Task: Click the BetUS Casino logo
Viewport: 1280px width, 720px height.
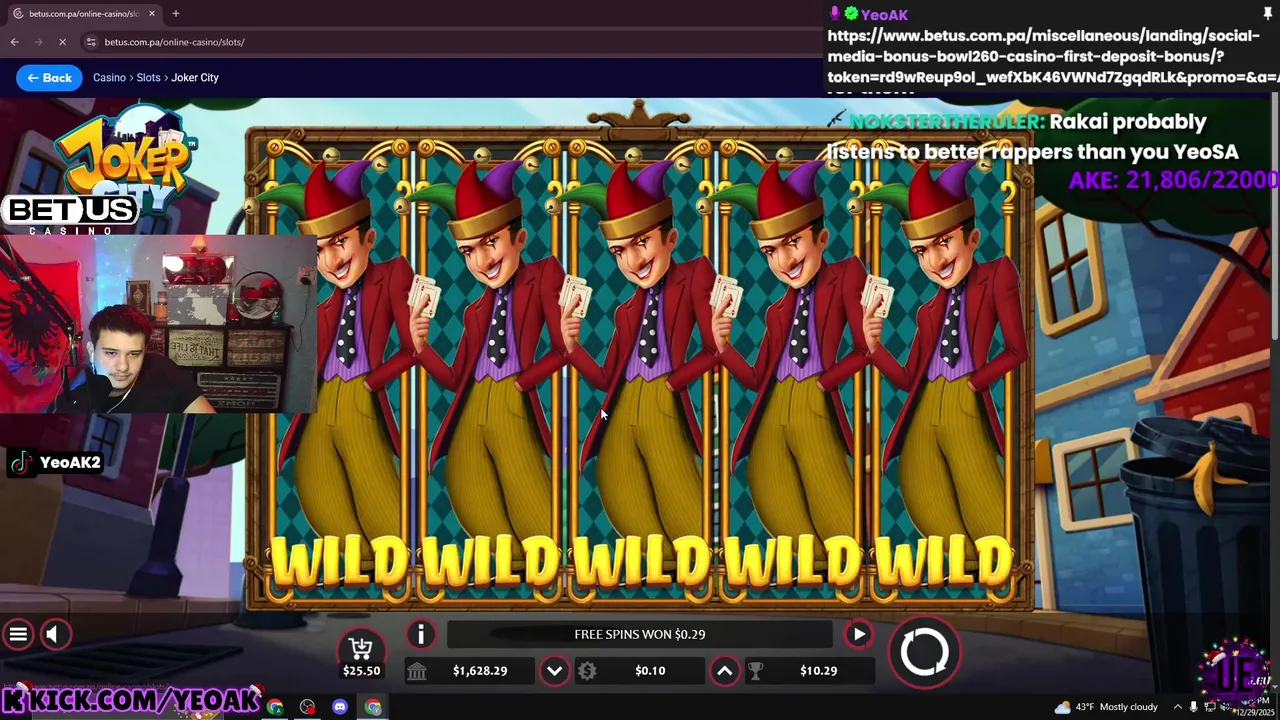Action: coord(72,215)
